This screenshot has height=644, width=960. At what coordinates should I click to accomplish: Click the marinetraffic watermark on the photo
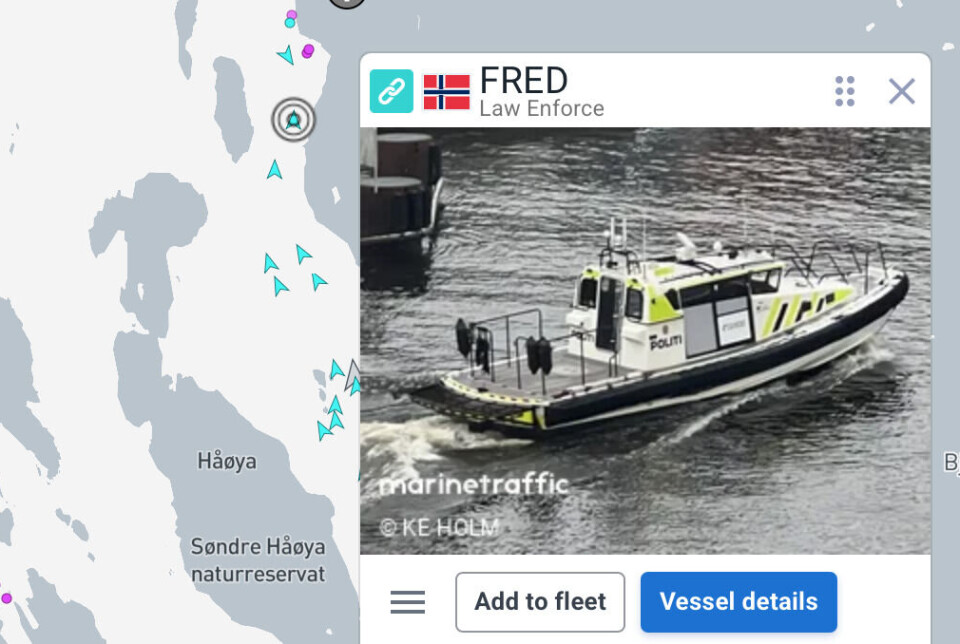[x=474, y=484]
